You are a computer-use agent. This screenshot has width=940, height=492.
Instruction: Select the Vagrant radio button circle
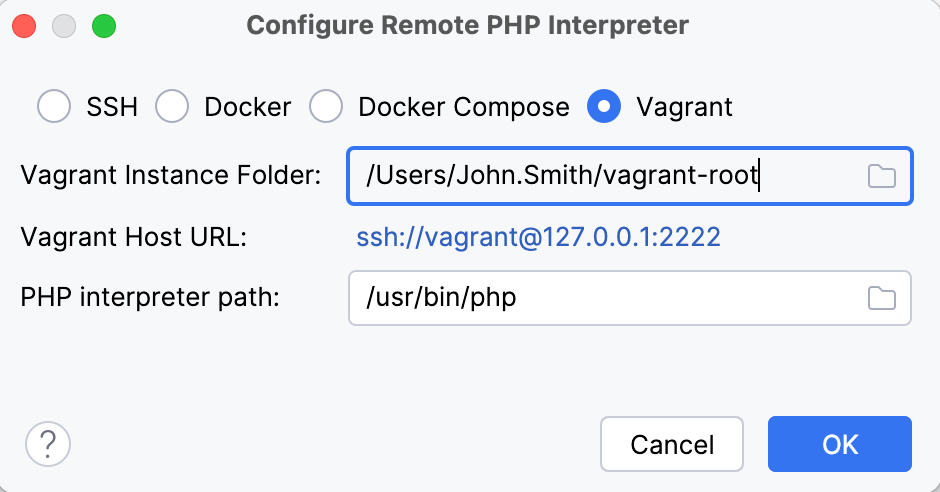[604, 107]
